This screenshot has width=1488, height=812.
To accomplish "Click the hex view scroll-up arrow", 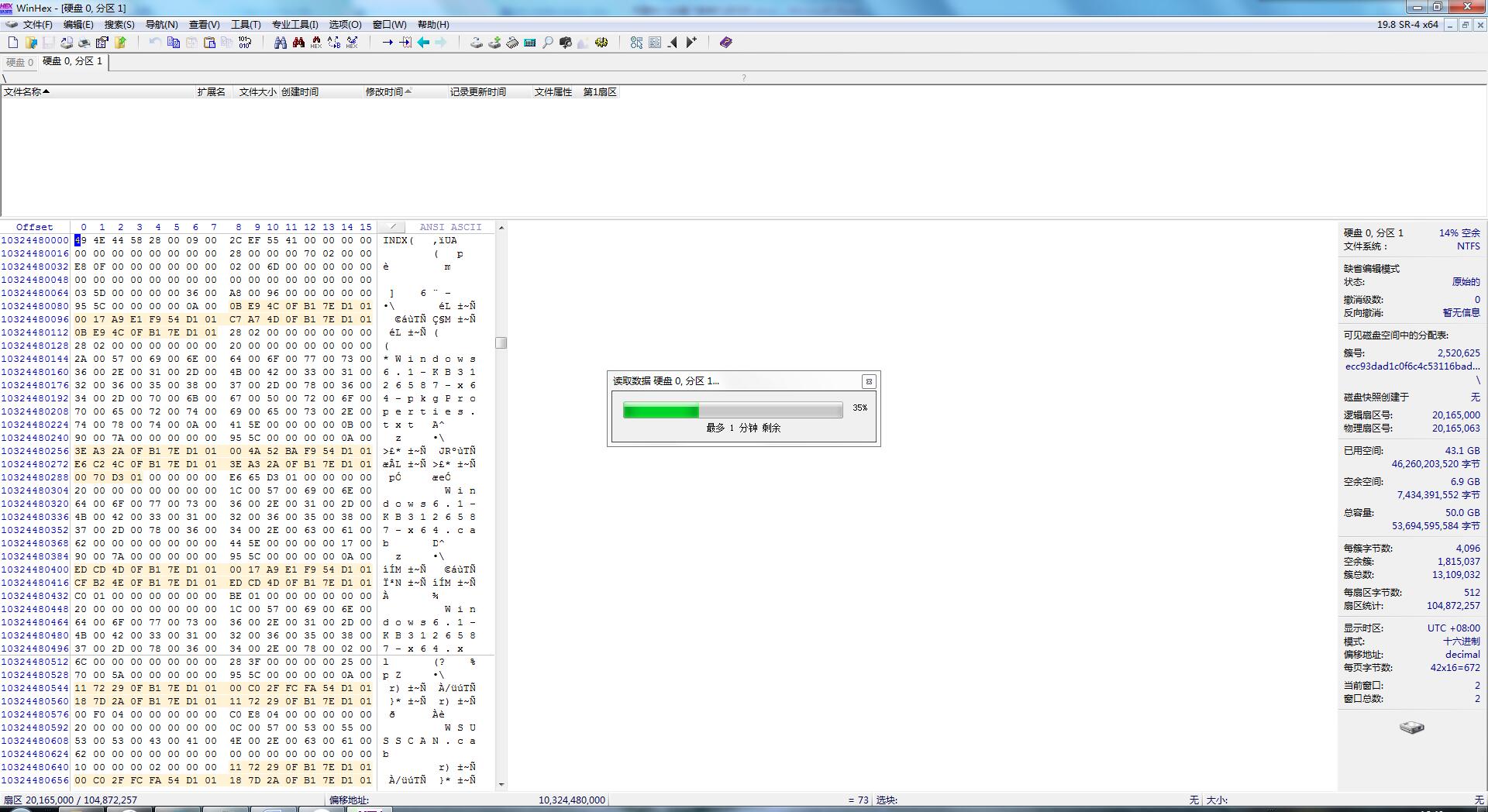I will click(501, 228).
